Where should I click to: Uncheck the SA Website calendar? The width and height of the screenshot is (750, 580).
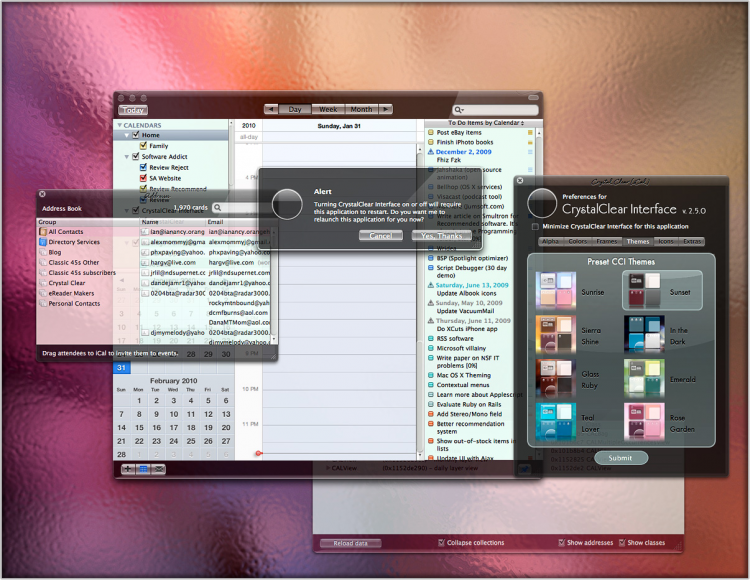(x=143, y=178)
